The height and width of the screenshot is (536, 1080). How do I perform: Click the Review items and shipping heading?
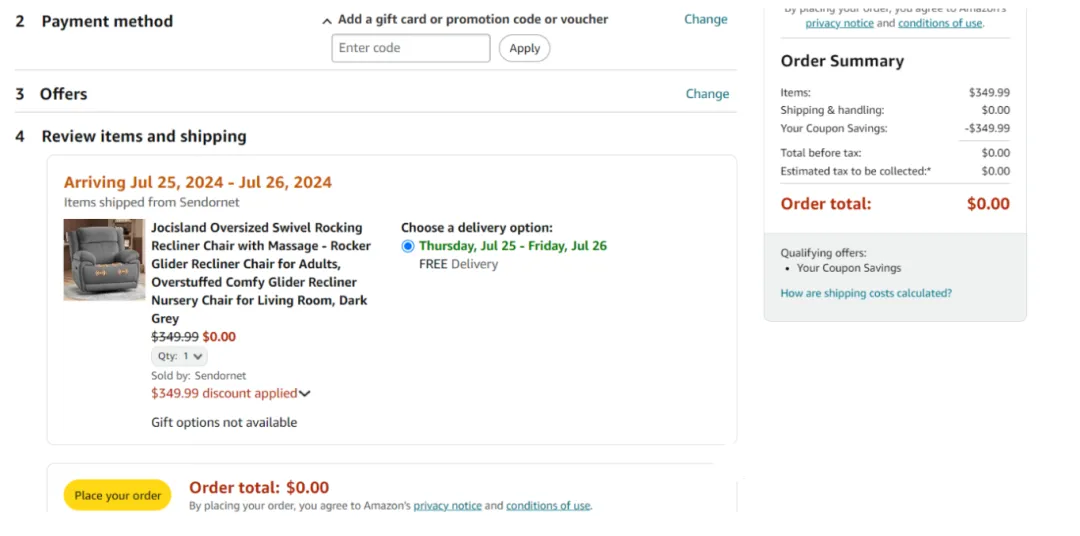point(144,136)
